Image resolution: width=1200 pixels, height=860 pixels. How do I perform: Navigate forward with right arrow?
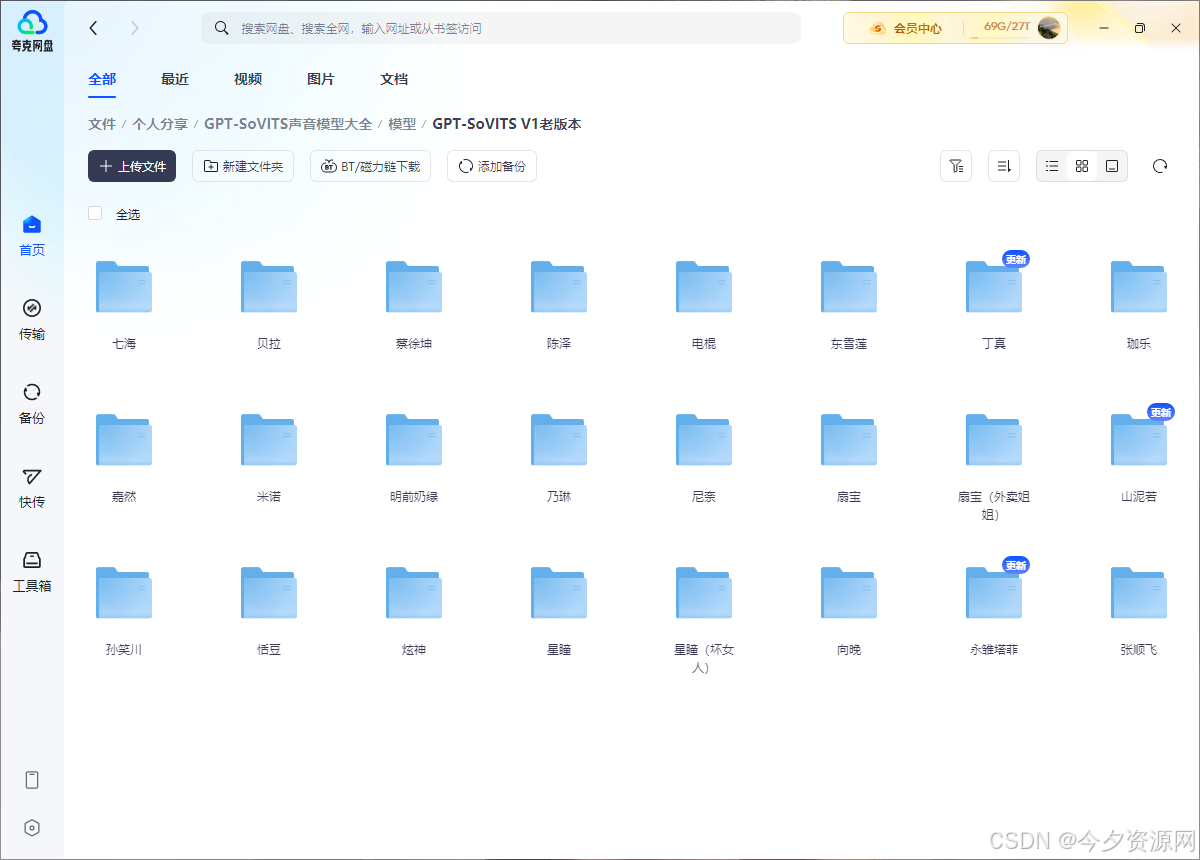tap(135, 28)
